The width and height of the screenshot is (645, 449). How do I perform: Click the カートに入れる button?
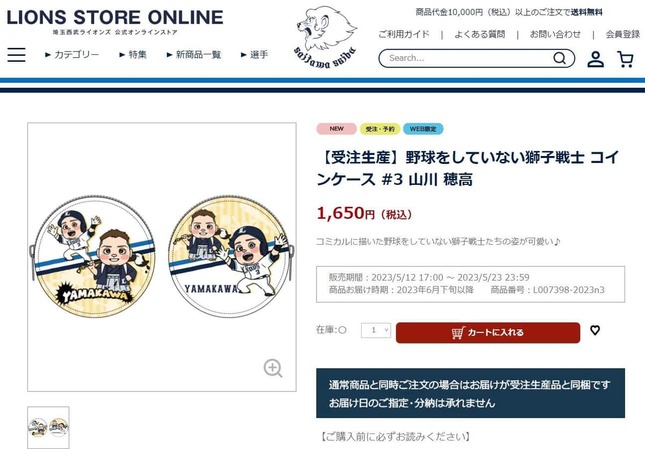coord(488,333)
